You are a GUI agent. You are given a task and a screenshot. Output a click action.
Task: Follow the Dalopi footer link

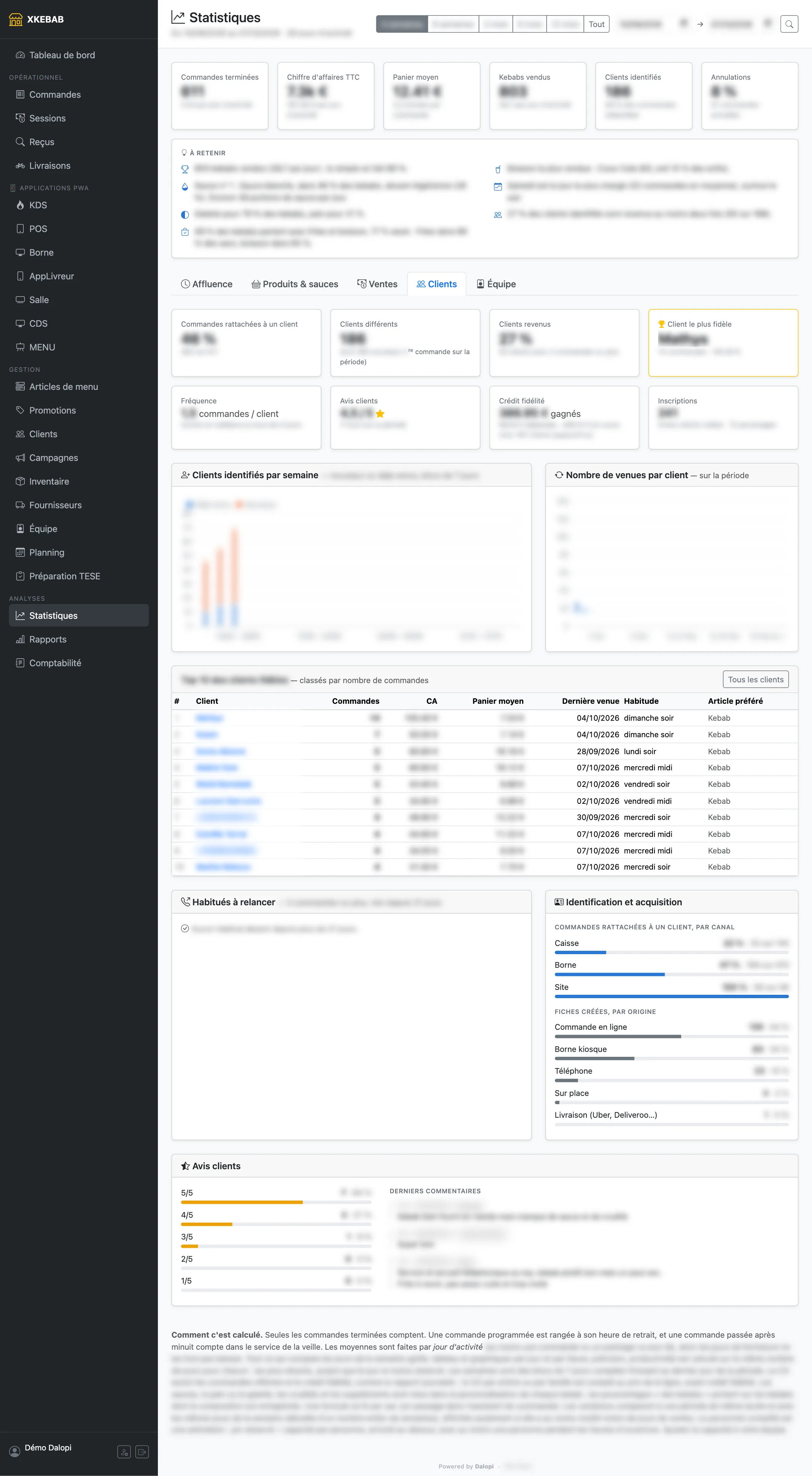(484, 1466)
